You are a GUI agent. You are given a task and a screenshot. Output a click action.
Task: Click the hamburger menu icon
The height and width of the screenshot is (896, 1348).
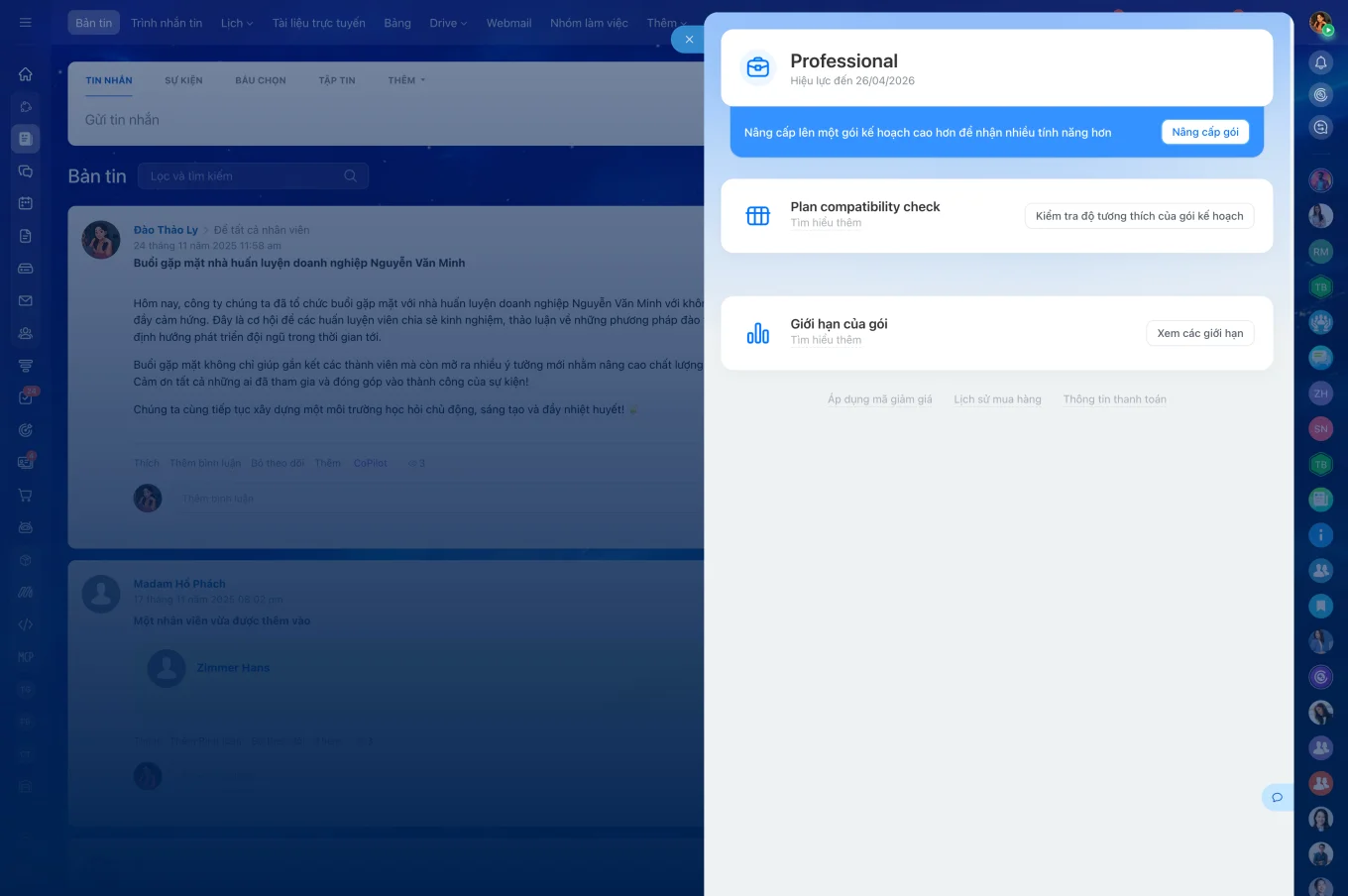(x=26, y=22)
